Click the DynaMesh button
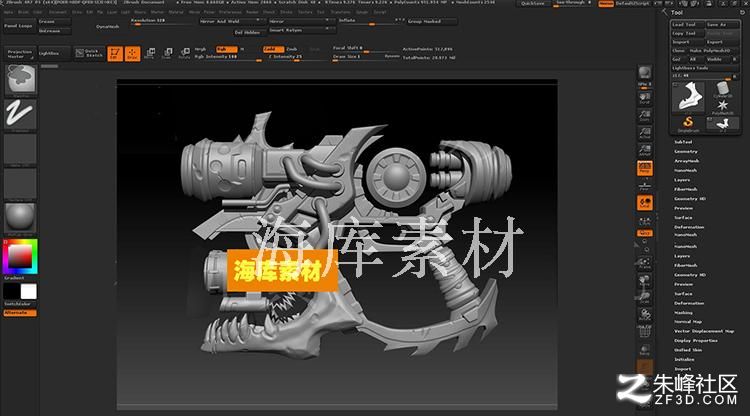This screenshot has height=416, width=750. pos(107,26)
